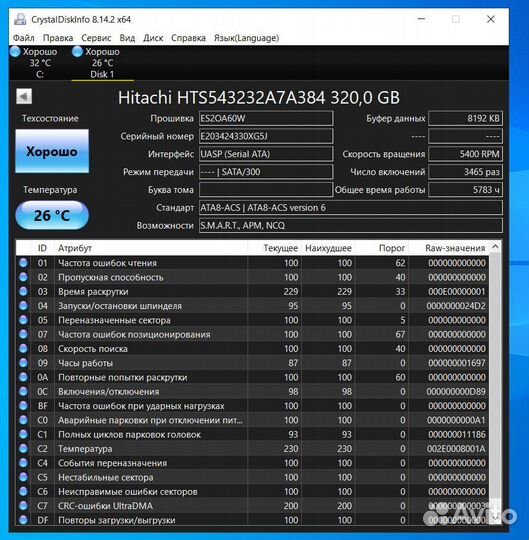Select raw value 002E0008001A

456,449
